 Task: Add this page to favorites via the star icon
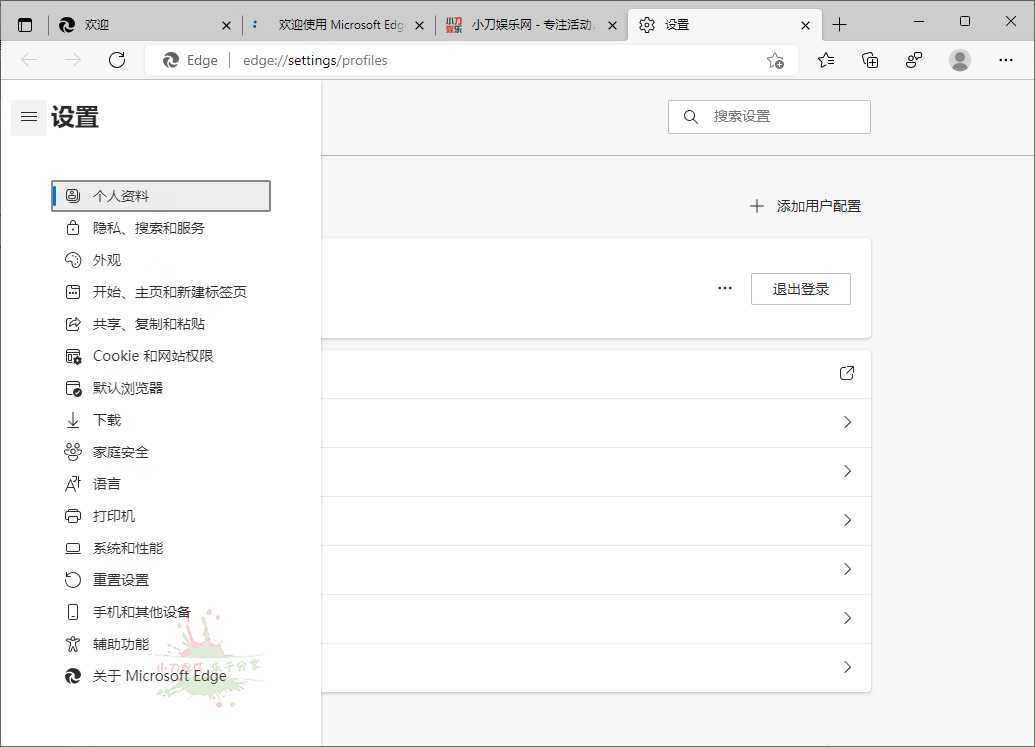775,60
